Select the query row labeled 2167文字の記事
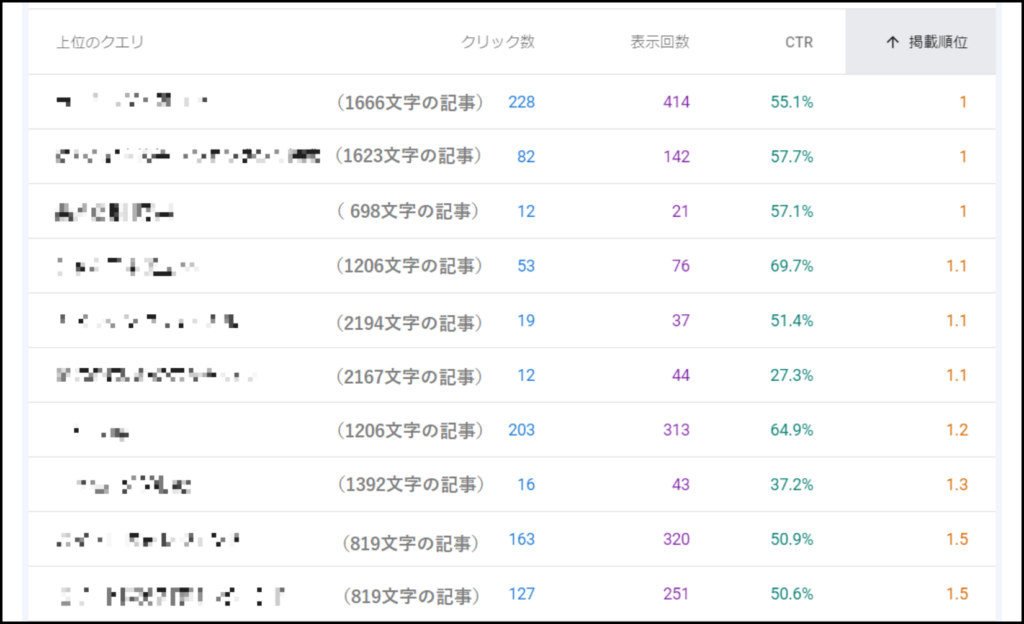The image size is (1024, 624). [x=409, y=375]
